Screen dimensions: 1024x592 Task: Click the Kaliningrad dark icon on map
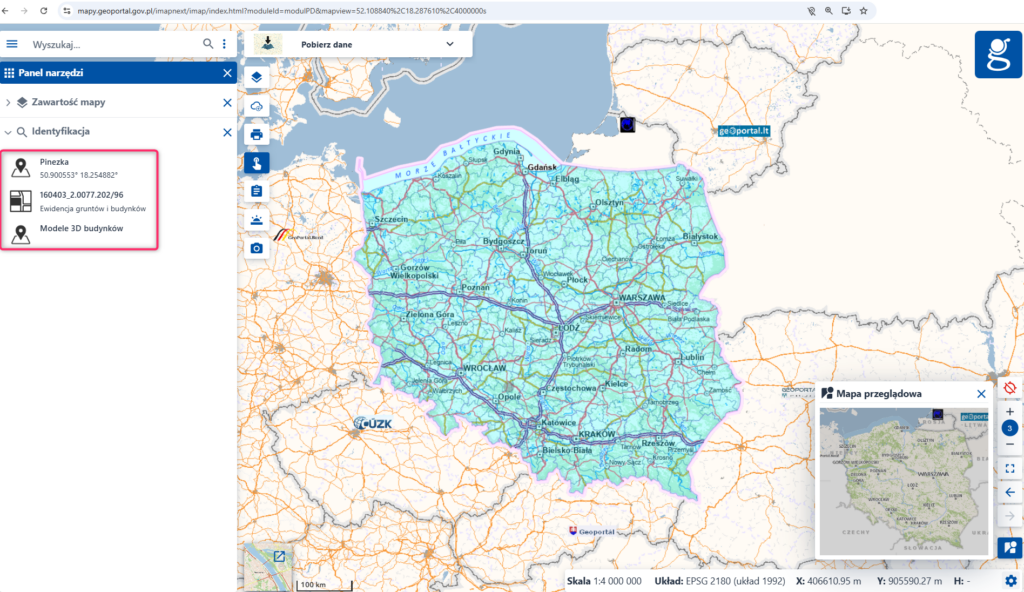627,124
